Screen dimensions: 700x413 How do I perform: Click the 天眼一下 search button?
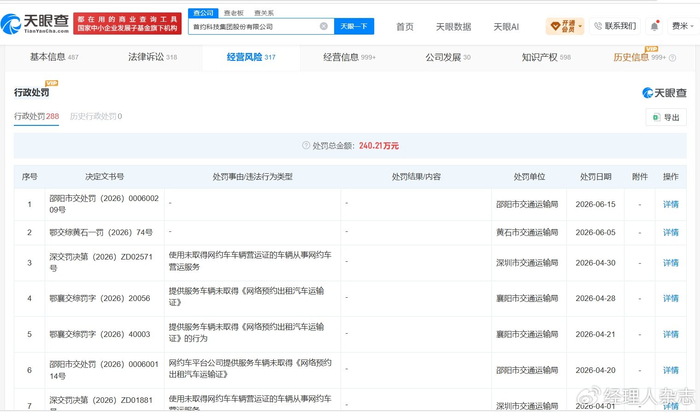[x=354, y=26]
